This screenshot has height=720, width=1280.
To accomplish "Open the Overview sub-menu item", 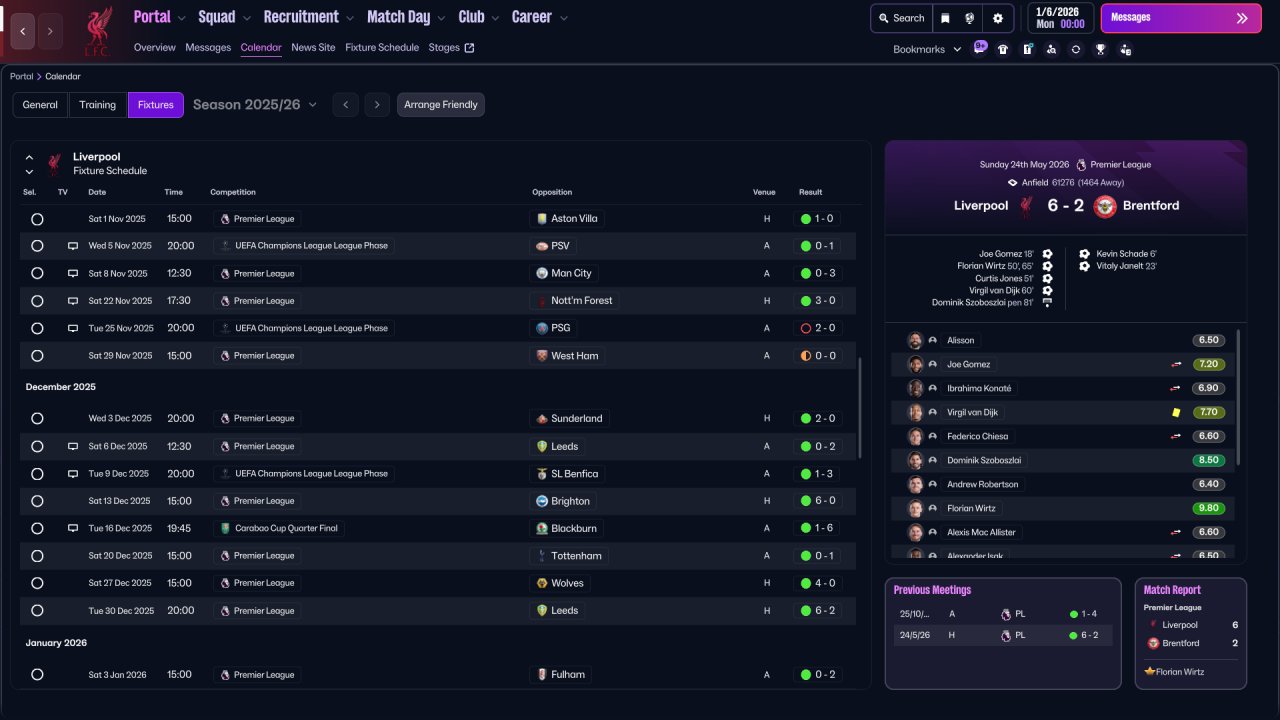I will (x=154, y=47).
